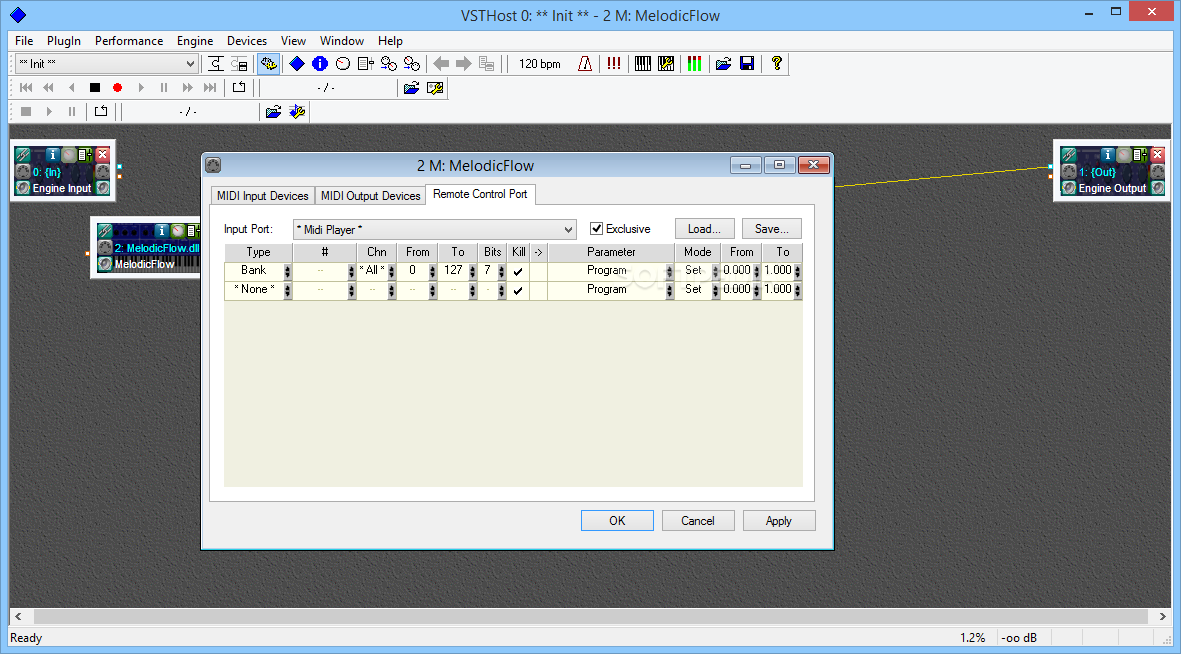Open the Performance menu
The height and width of the screenshot is (654, 1181).
[129, 41]
